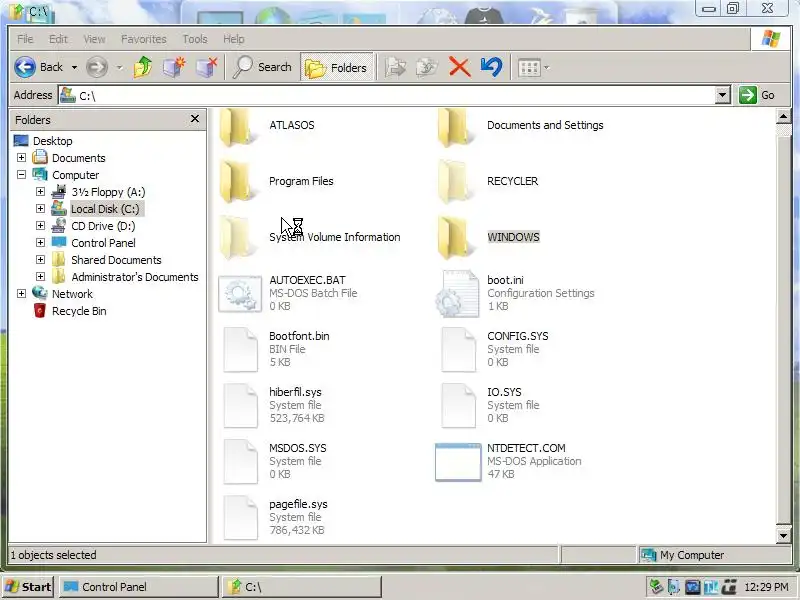Open the Start menu
800x600 pixels.
pos(29,587)
